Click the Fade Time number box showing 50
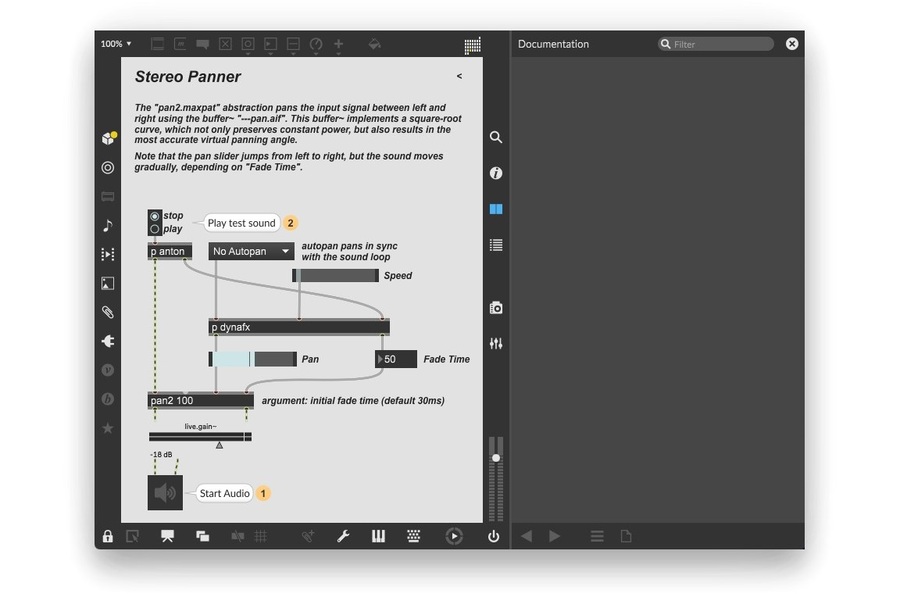900x608 pixels. point(396,359)
